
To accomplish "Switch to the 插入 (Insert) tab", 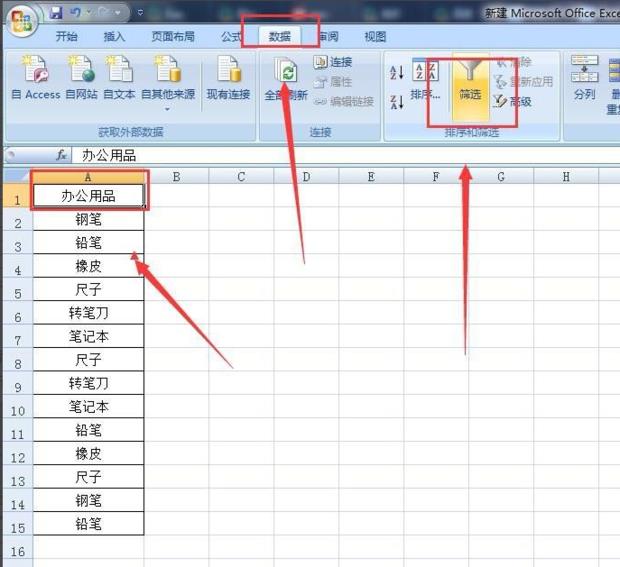I will tap(115, 36).
